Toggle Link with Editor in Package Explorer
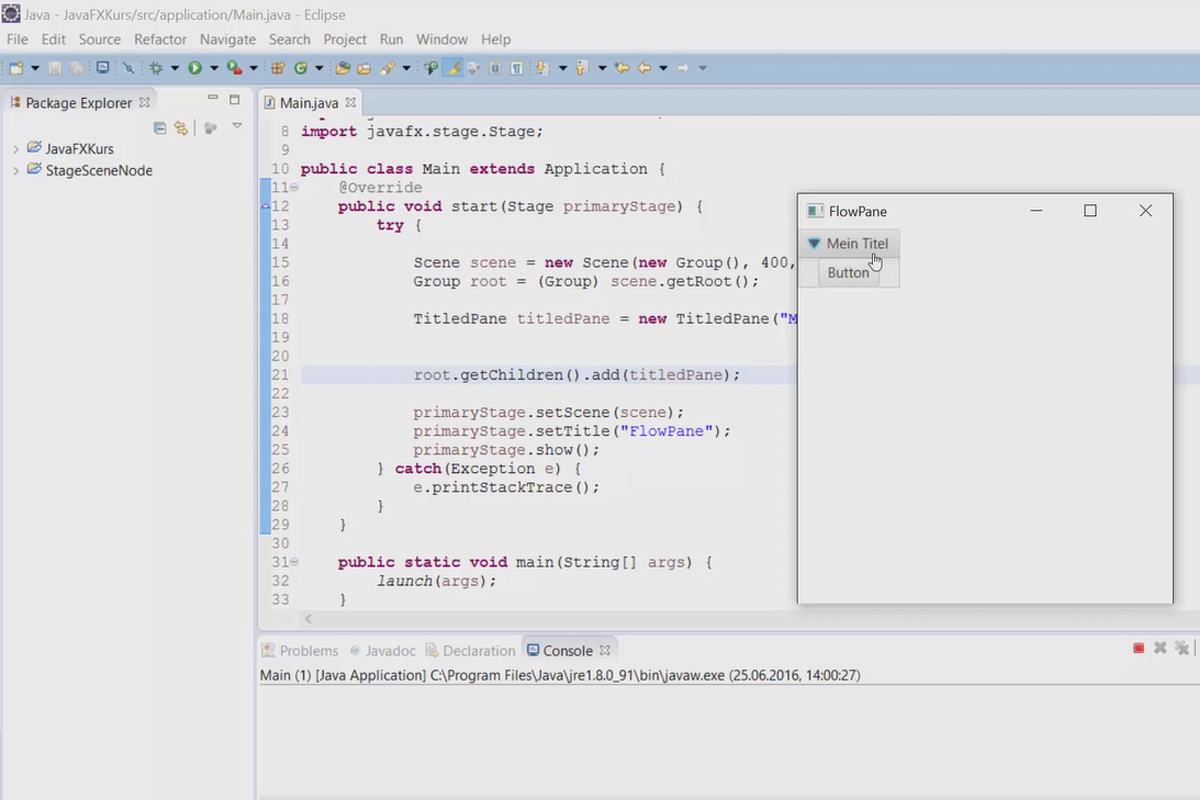1200x800 pixels. [x=181, y=127]
